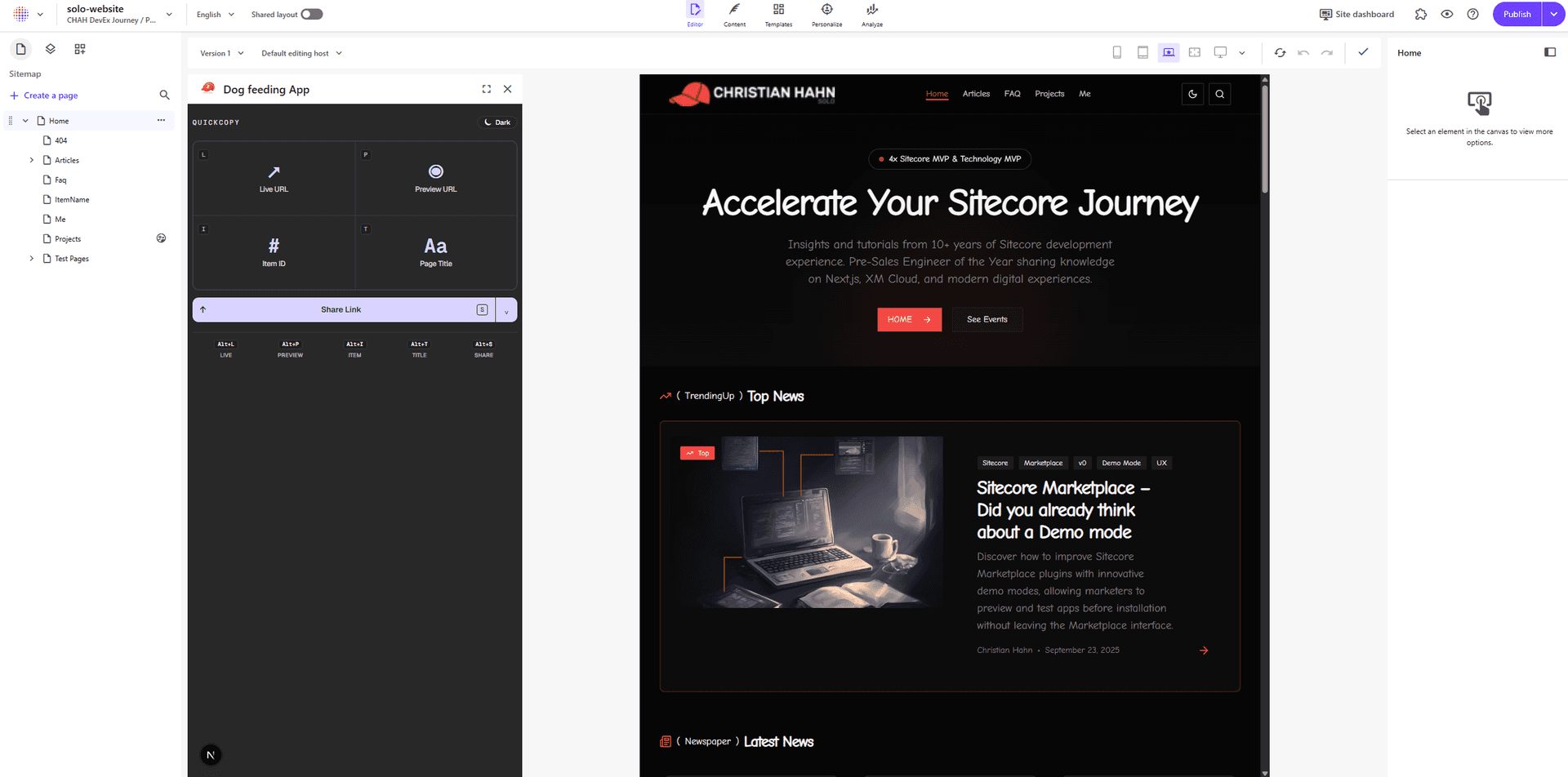
Task: Search the sitemap with magnifier icon
Action: [164, 95]
